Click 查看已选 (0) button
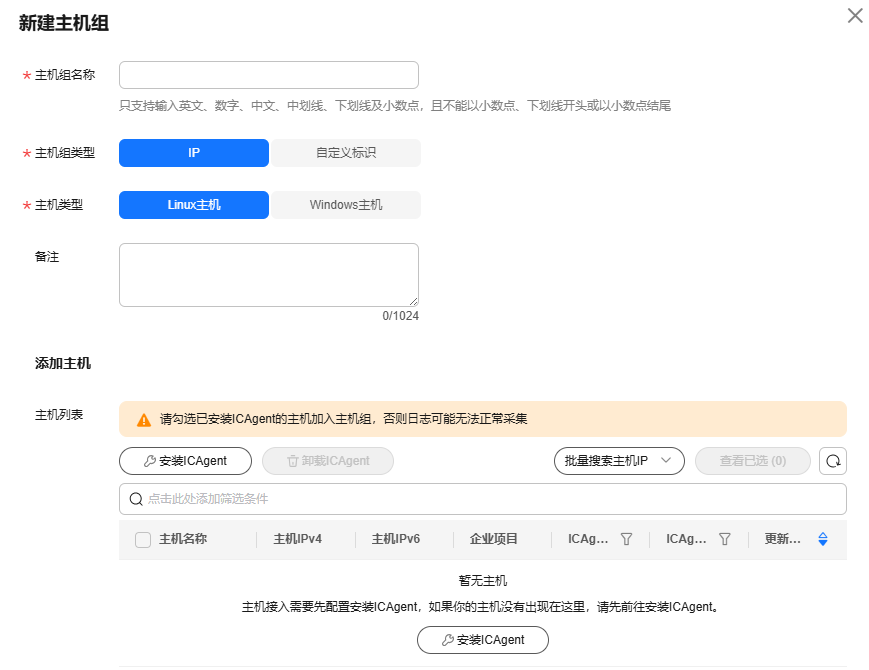The width and height of the screenshot is (869, 670). click(x=753, y=461)
